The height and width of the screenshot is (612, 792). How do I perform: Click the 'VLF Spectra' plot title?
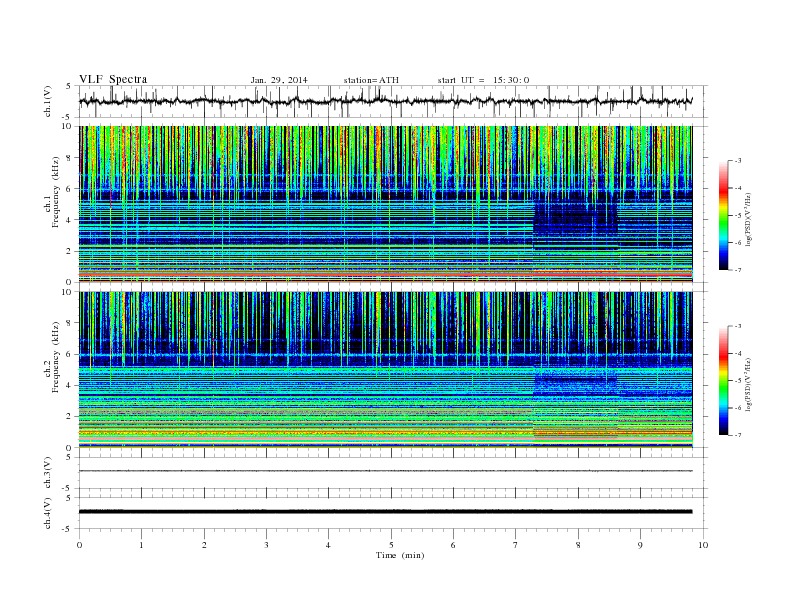(113, 79)
